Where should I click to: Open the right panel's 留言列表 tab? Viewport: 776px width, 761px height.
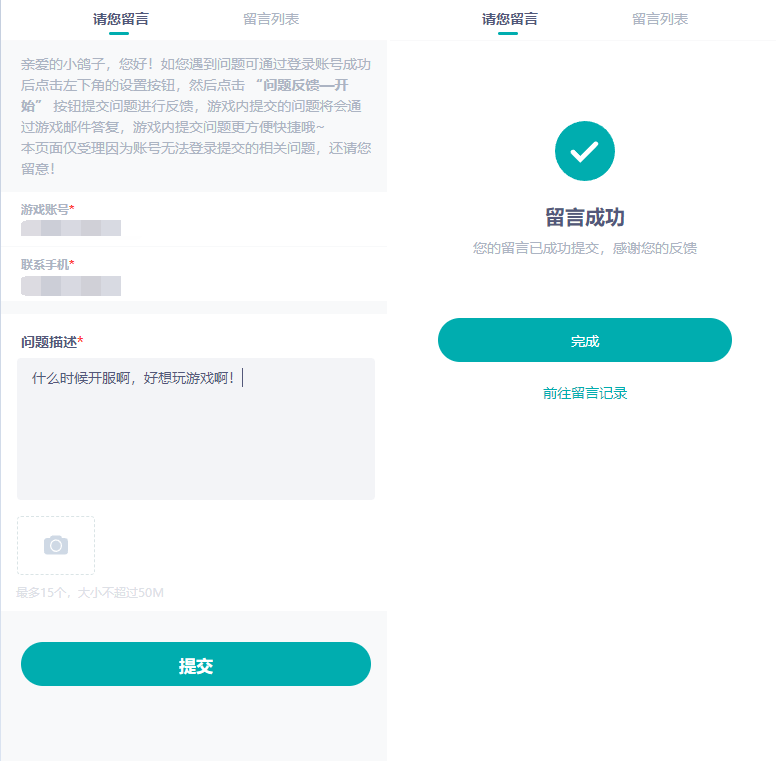pos(660,19)
